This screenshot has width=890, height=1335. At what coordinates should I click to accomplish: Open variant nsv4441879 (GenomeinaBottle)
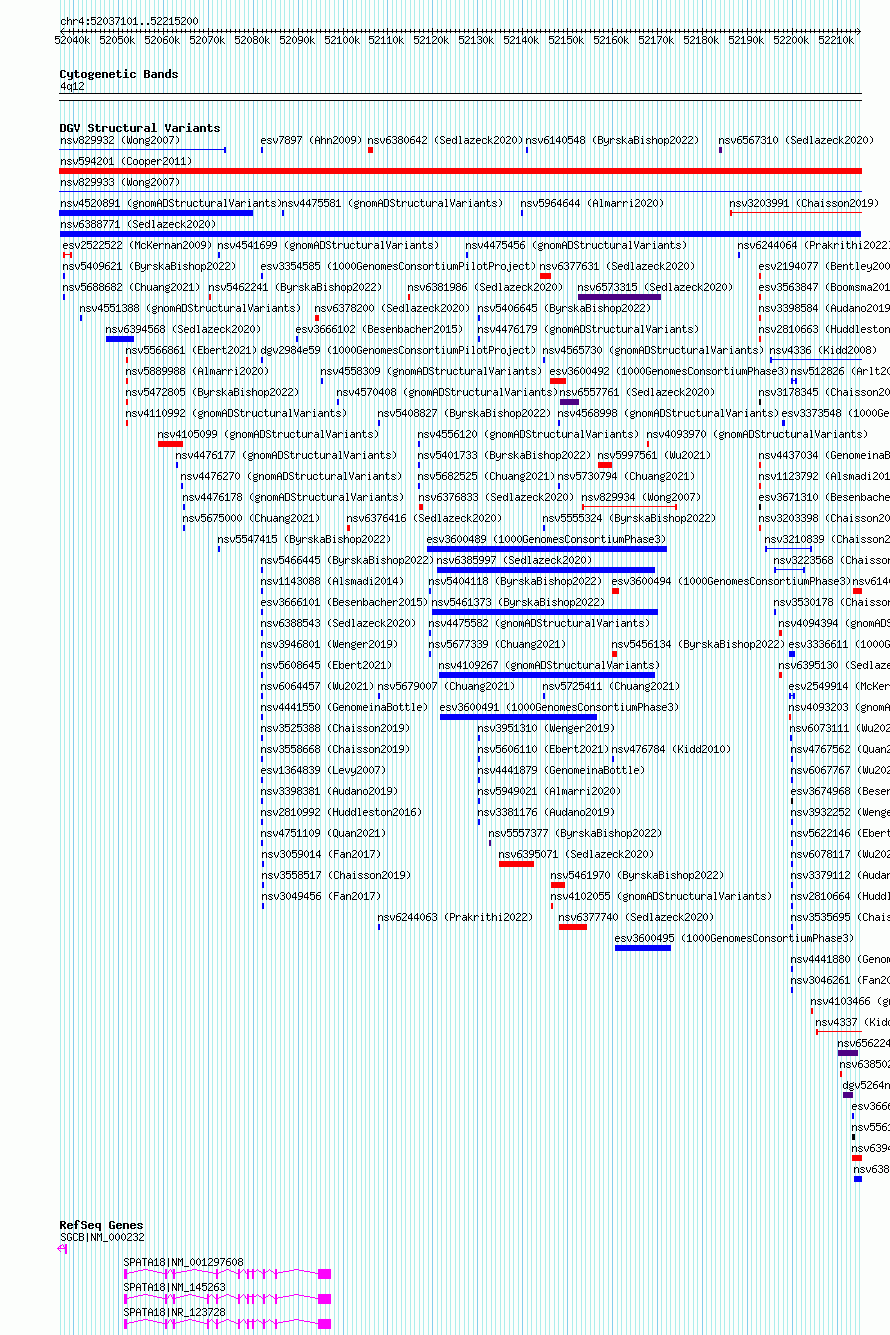coord(561,770)
